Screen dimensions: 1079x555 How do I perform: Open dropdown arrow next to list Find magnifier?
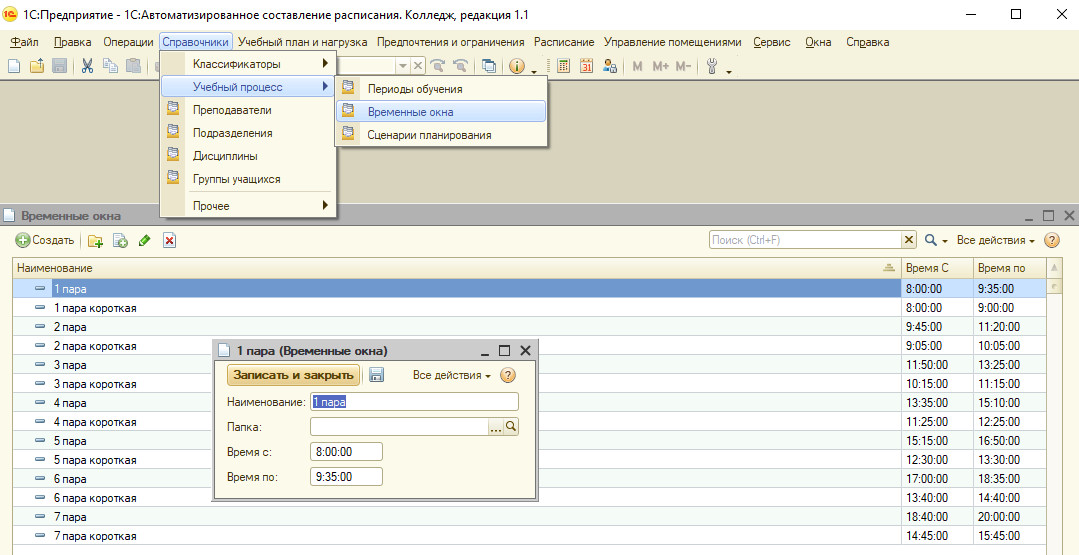point(946,241)
